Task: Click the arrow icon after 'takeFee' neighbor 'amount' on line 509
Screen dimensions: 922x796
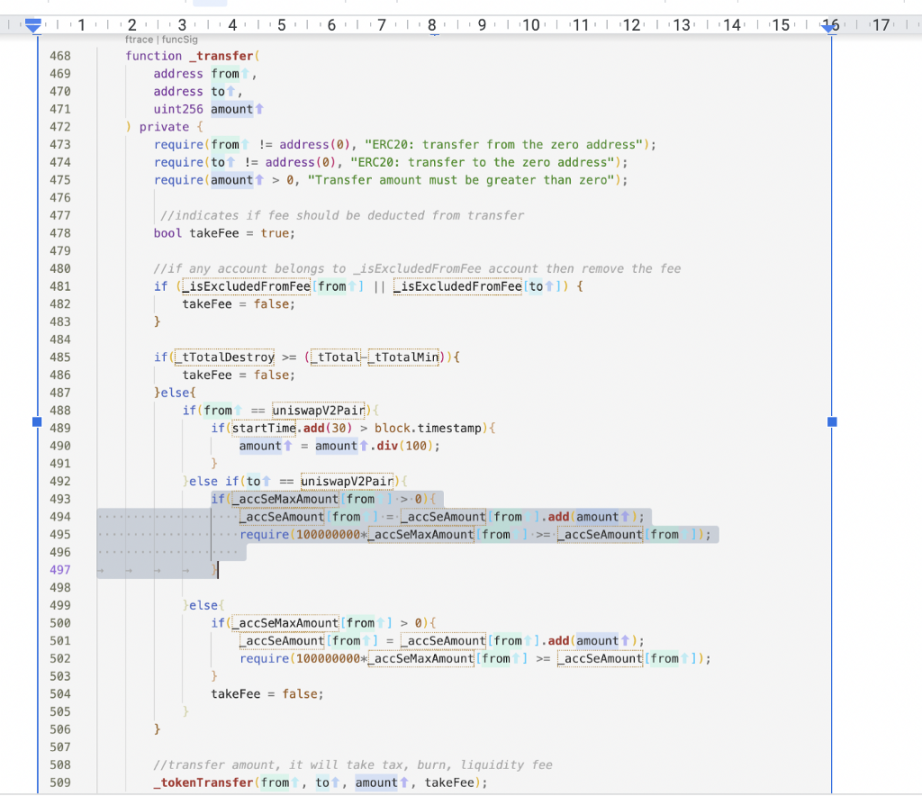Action: point(405,783)
